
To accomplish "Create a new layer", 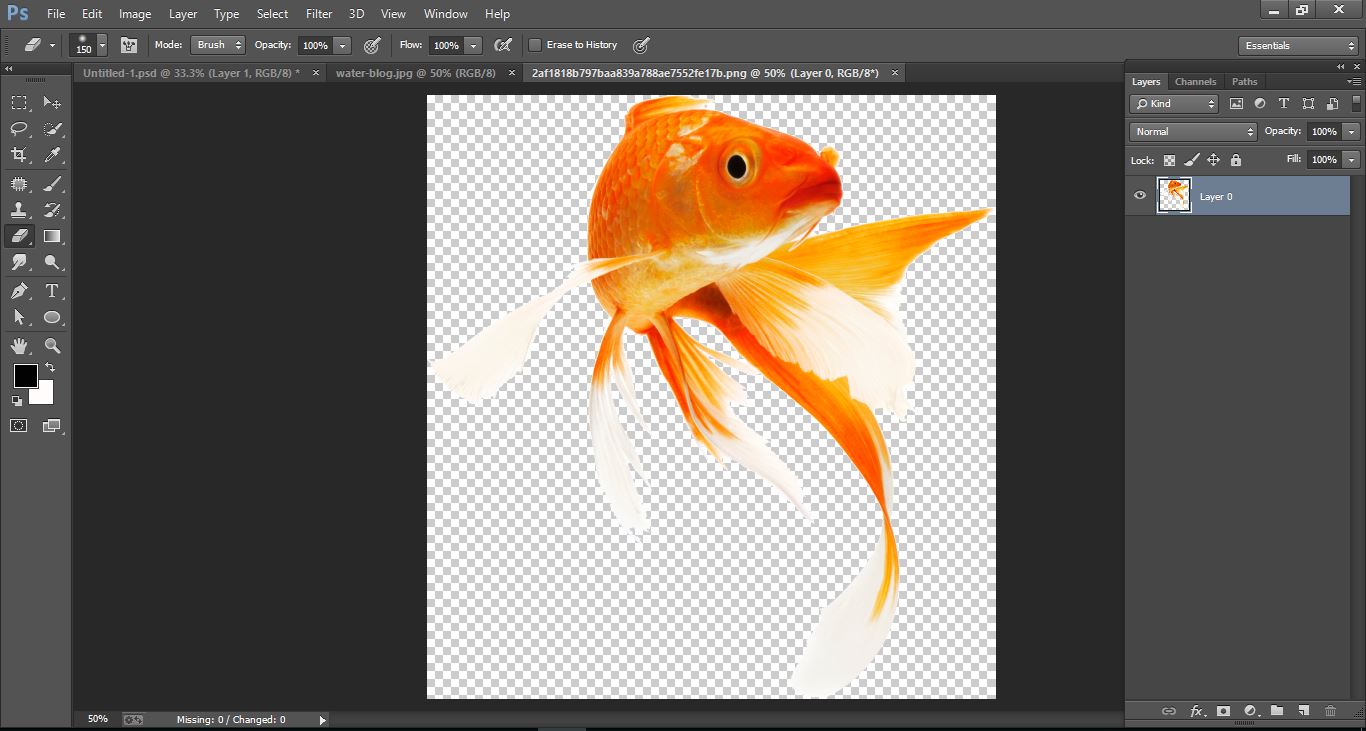I will click(1303, 711).
